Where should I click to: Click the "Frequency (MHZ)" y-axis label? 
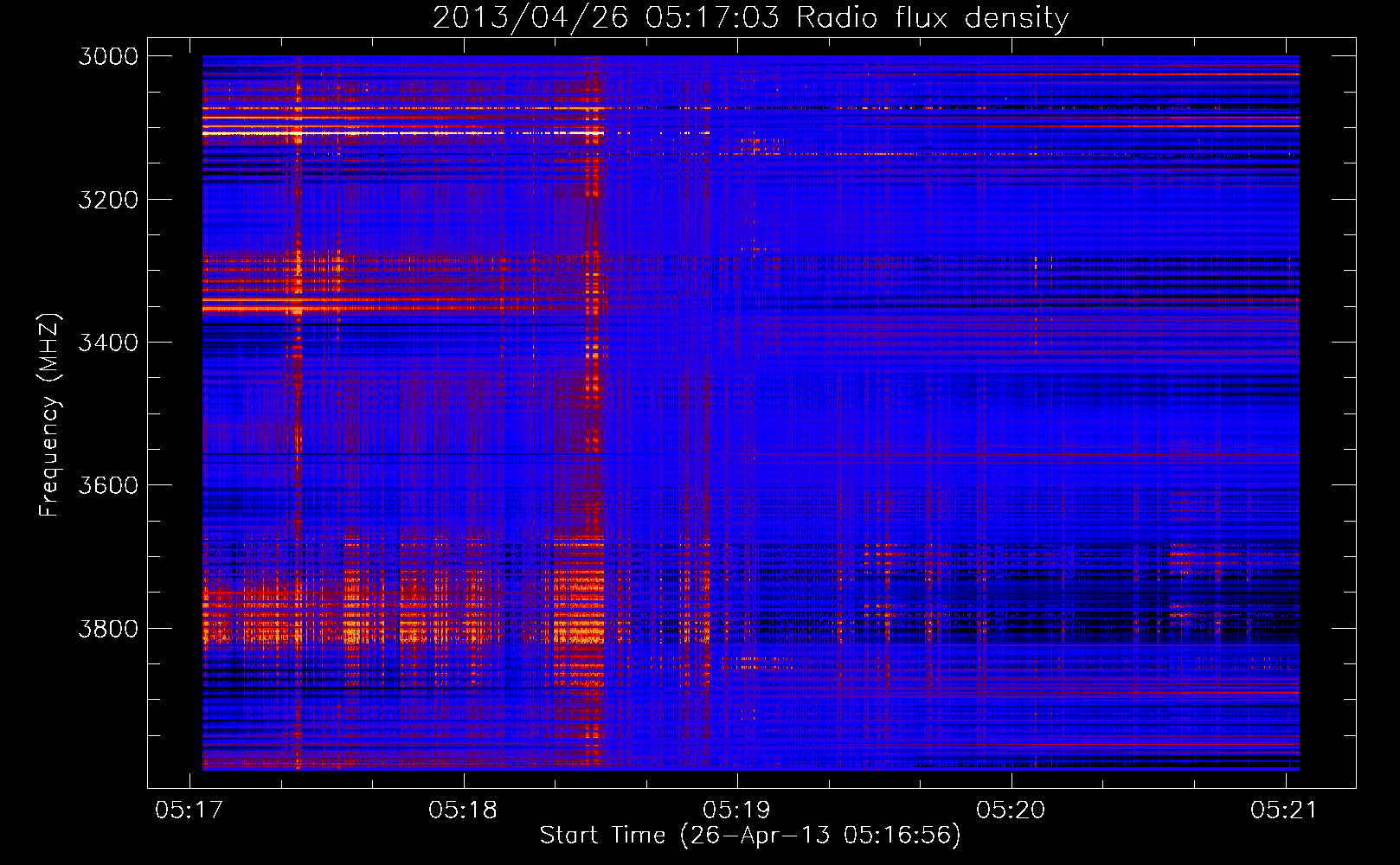pos(49,414)
